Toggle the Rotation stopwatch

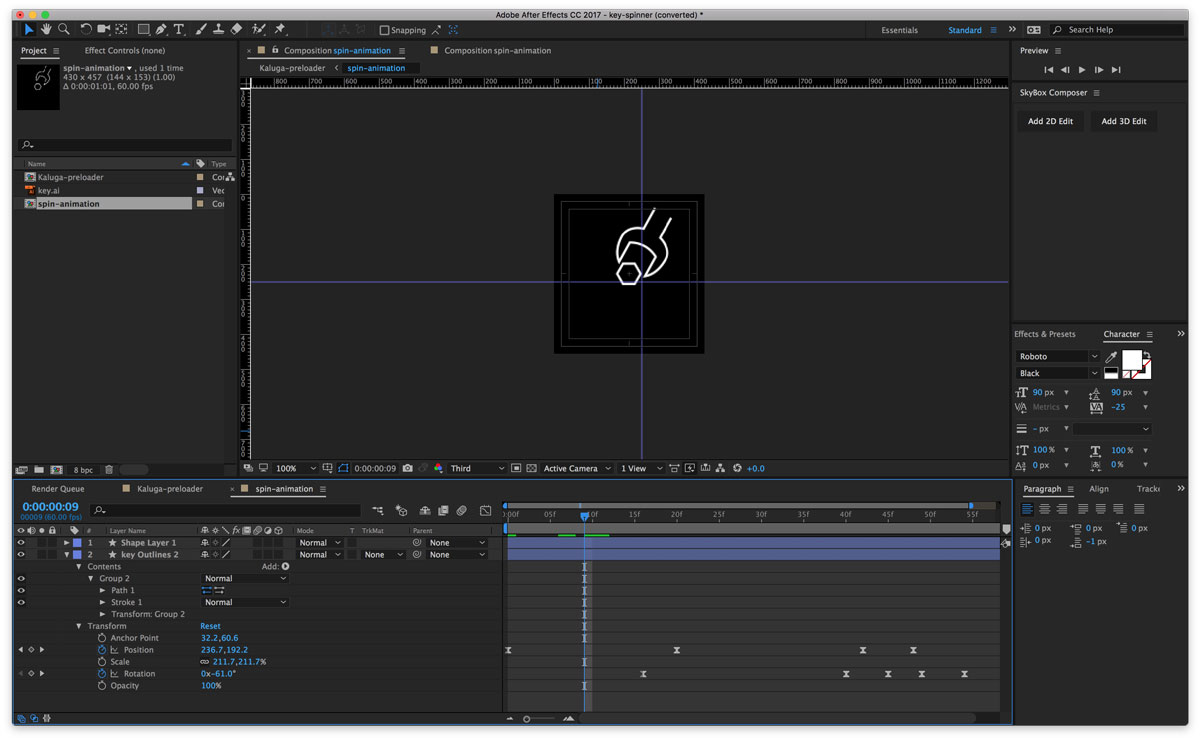tap(102, 674)
